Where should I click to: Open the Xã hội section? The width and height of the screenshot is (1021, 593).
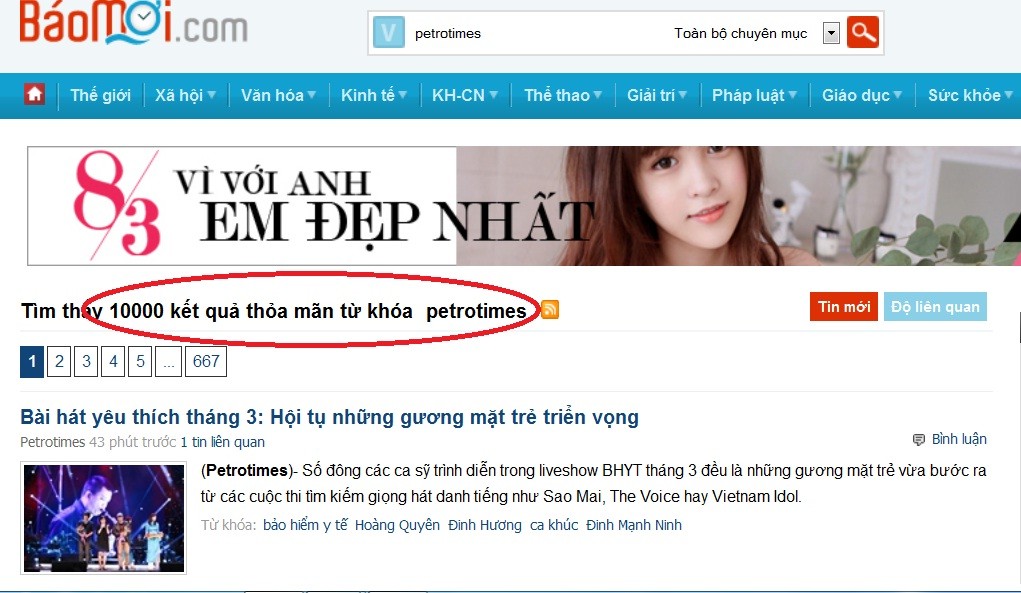coord(179,95)
